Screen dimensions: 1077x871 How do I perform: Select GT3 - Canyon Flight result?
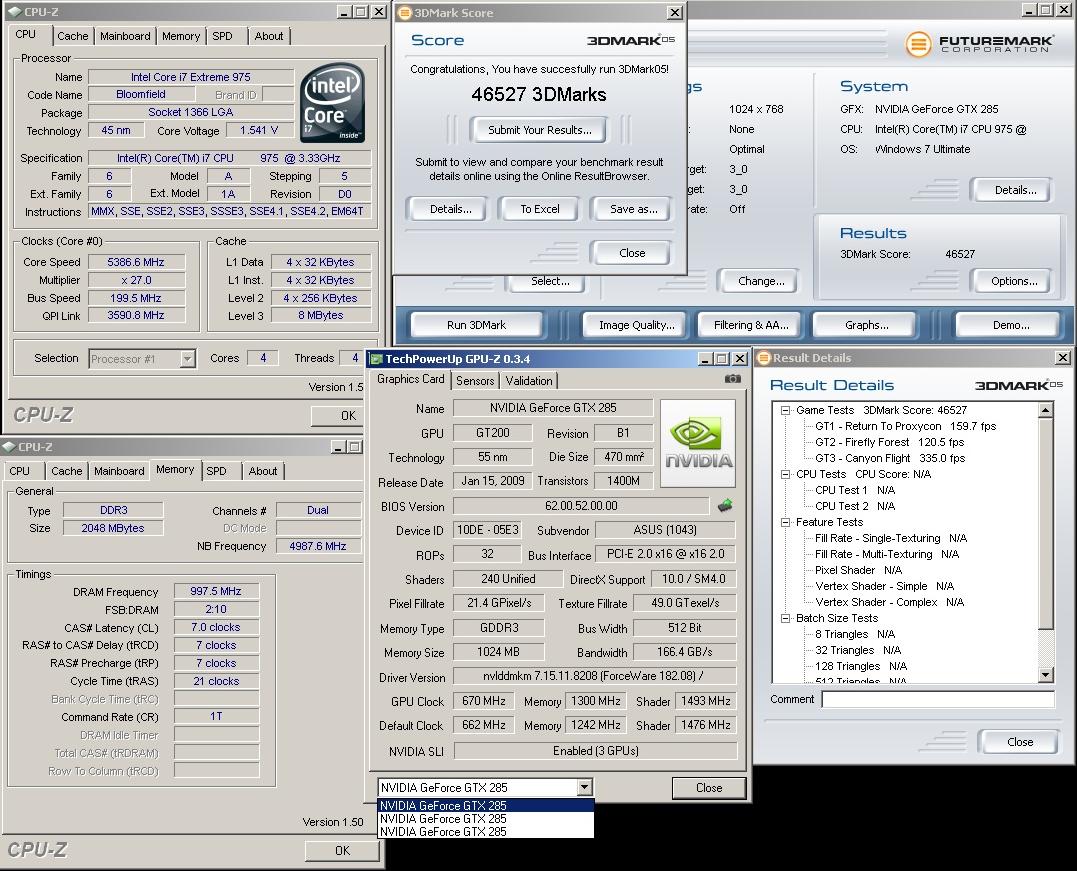pos(890,458)
